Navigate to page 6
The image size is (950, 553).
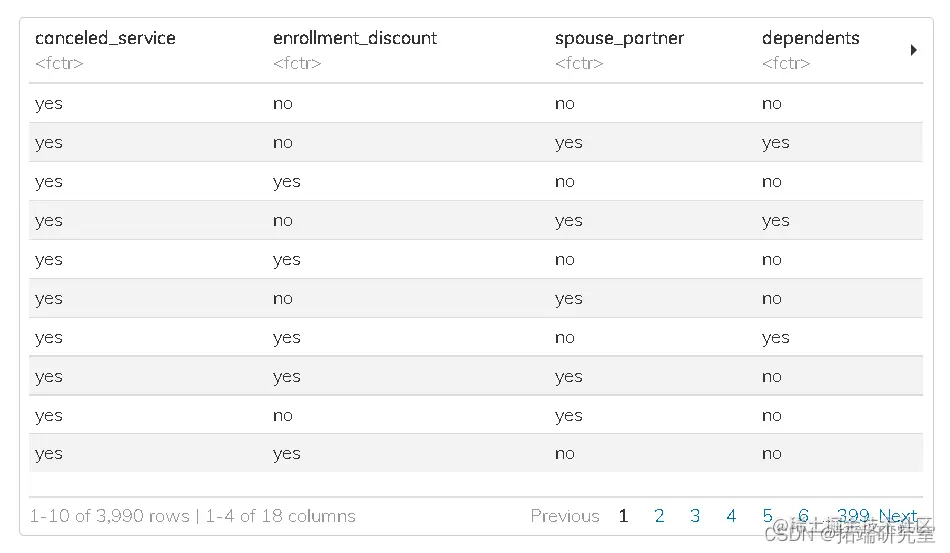pyautogui.click(x=803, y=516)
